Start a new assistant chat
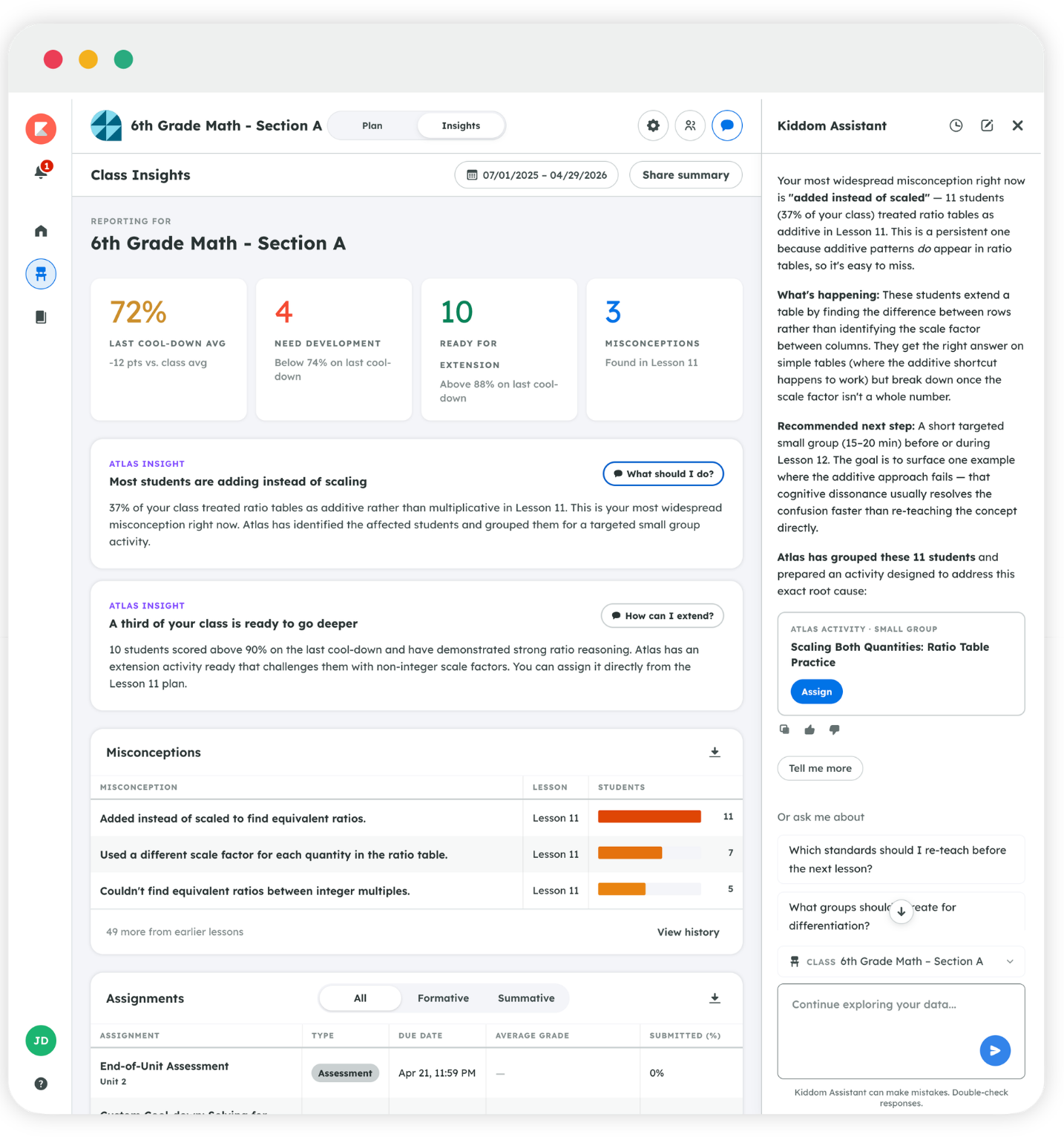The height and width of the screenshot is (1137, 1064). click(987, 125)
